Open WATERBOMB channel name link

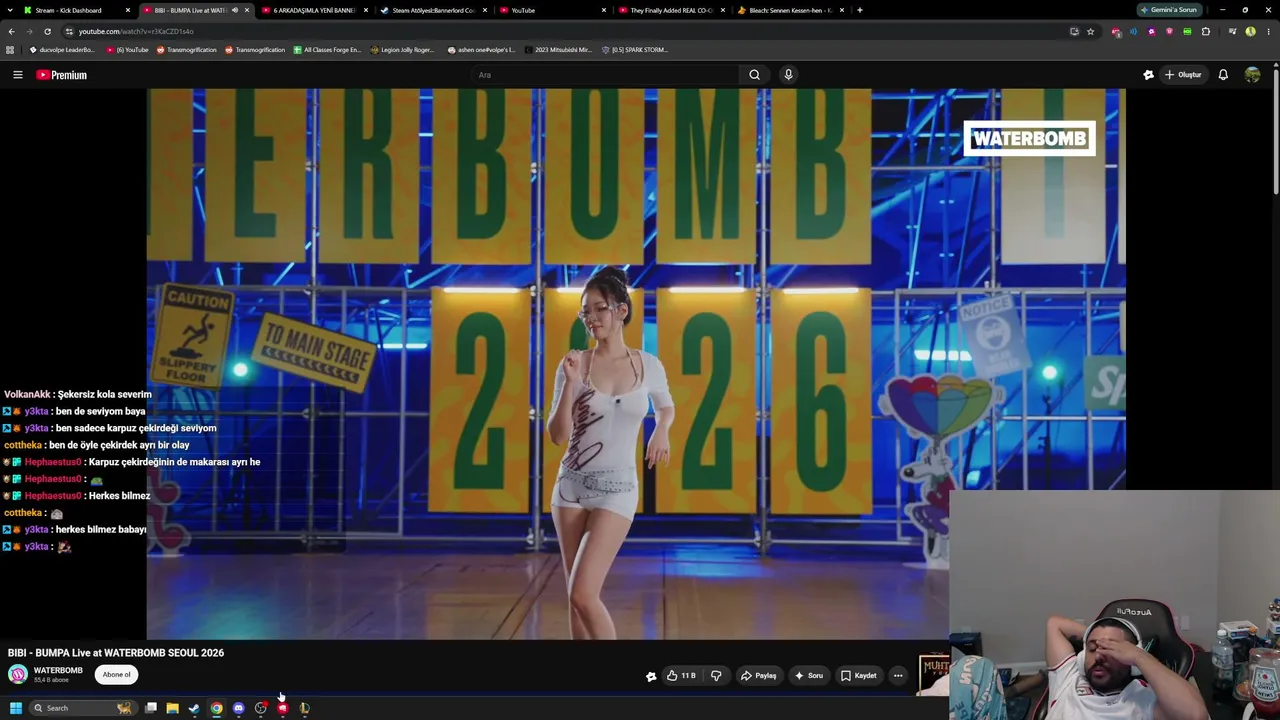tap(58, 670)
